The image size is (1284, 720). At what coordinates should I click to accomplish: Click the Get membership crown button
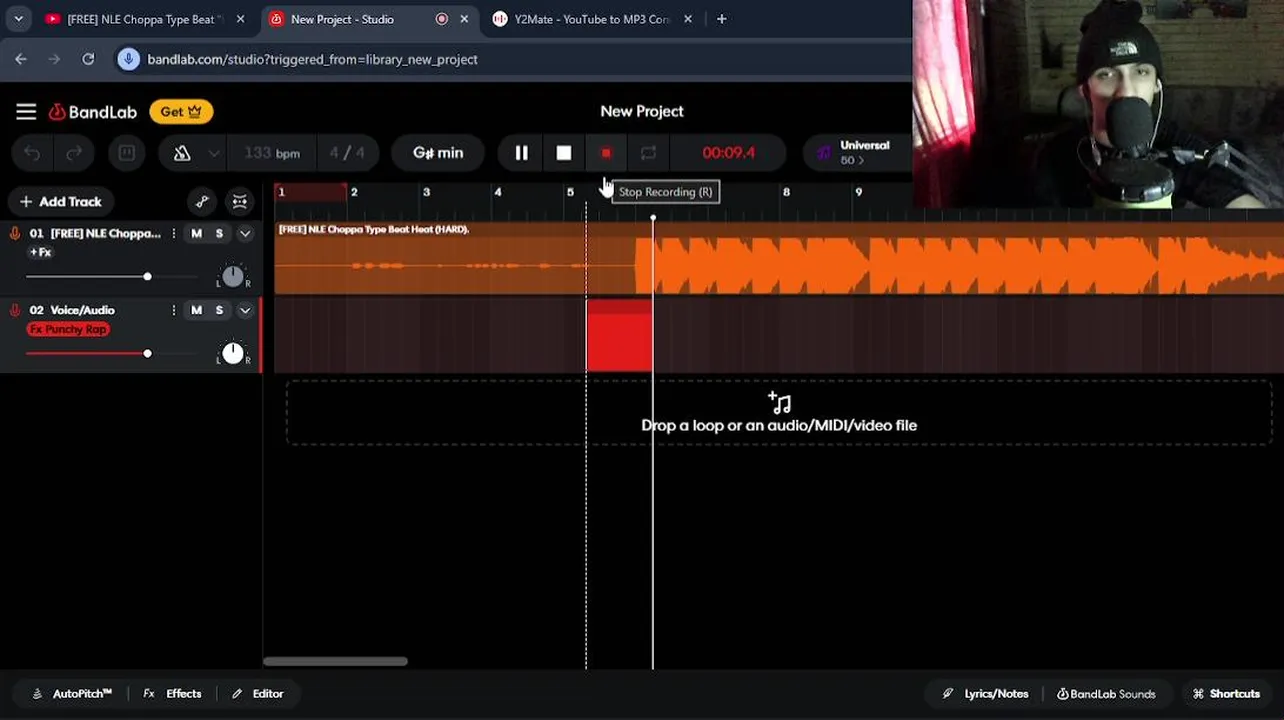tap(181, 112)
